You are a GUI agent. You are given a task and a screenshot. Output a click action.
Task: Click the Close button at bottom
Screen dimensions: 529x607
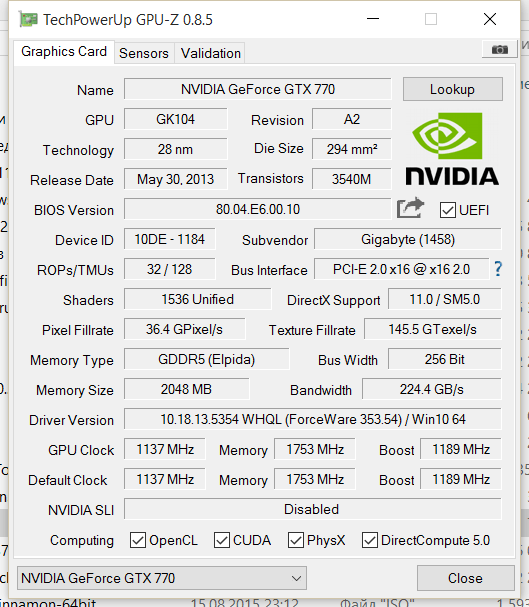click(466, 578)
